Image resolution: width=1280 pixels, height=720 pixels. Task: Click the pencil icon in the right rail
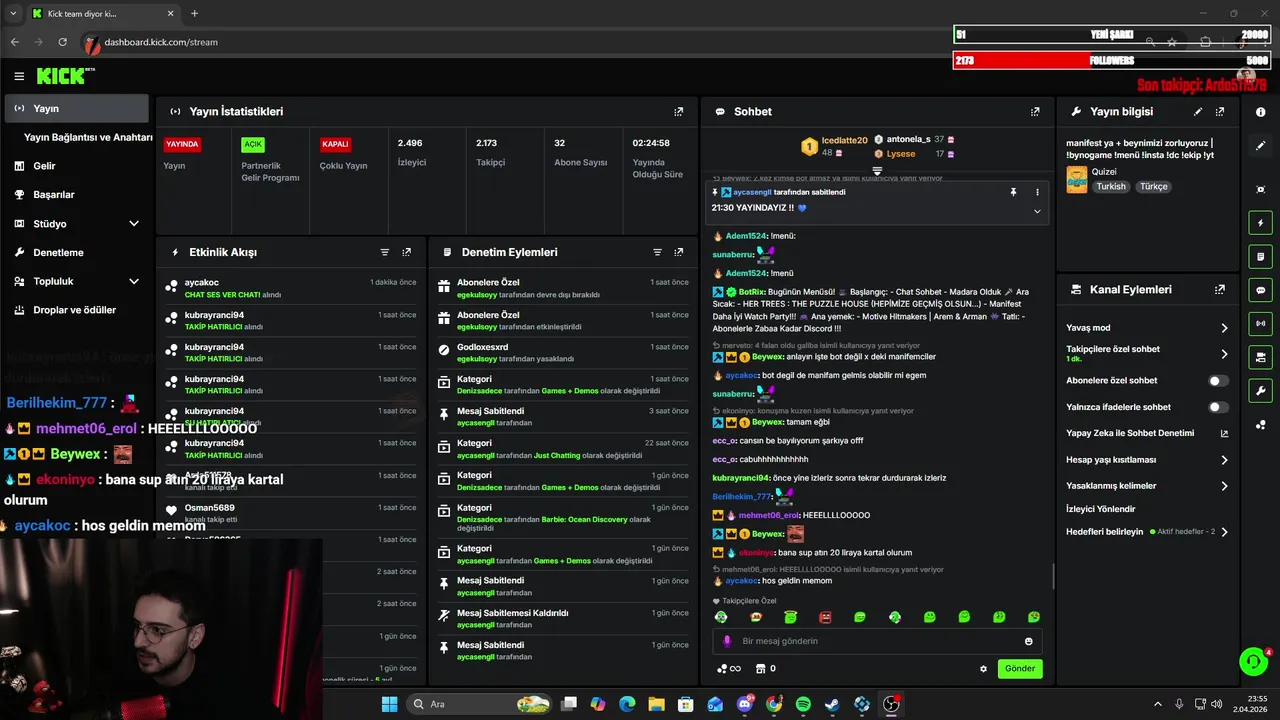(1261, 146)
